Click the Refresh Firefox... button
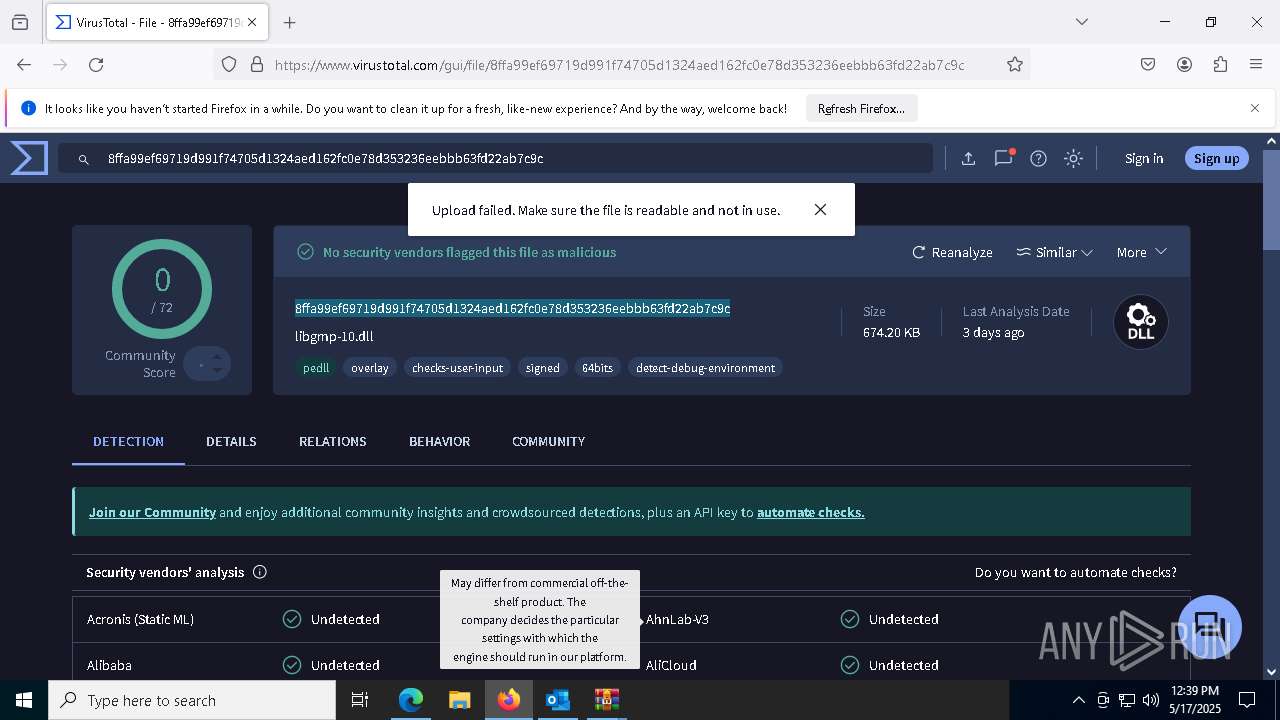Screen dimensions: 1280x720 (x=861, y=108)
